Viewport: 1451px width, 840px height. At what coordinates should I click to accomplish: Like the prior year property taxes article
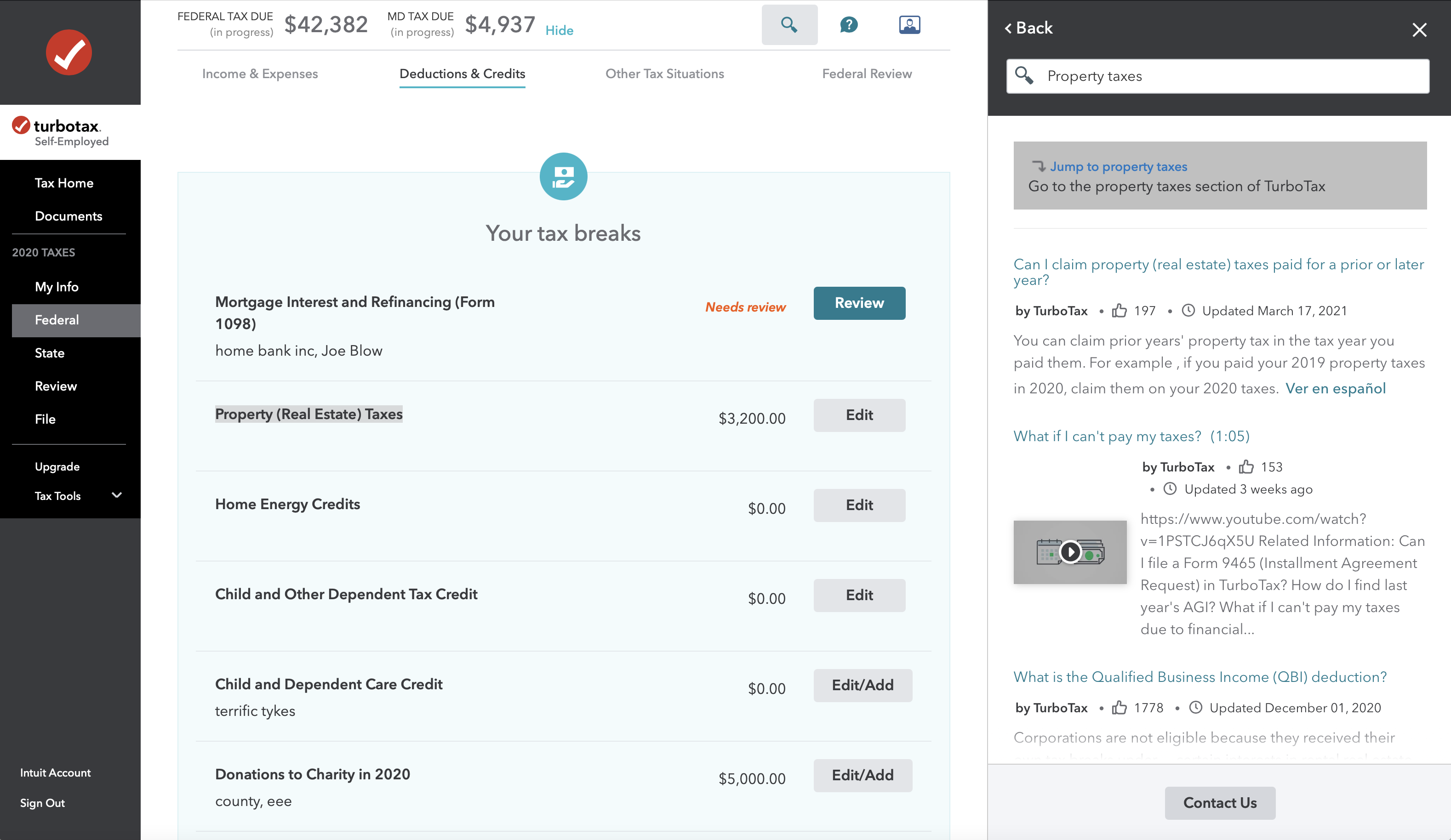coord(1119,311)
